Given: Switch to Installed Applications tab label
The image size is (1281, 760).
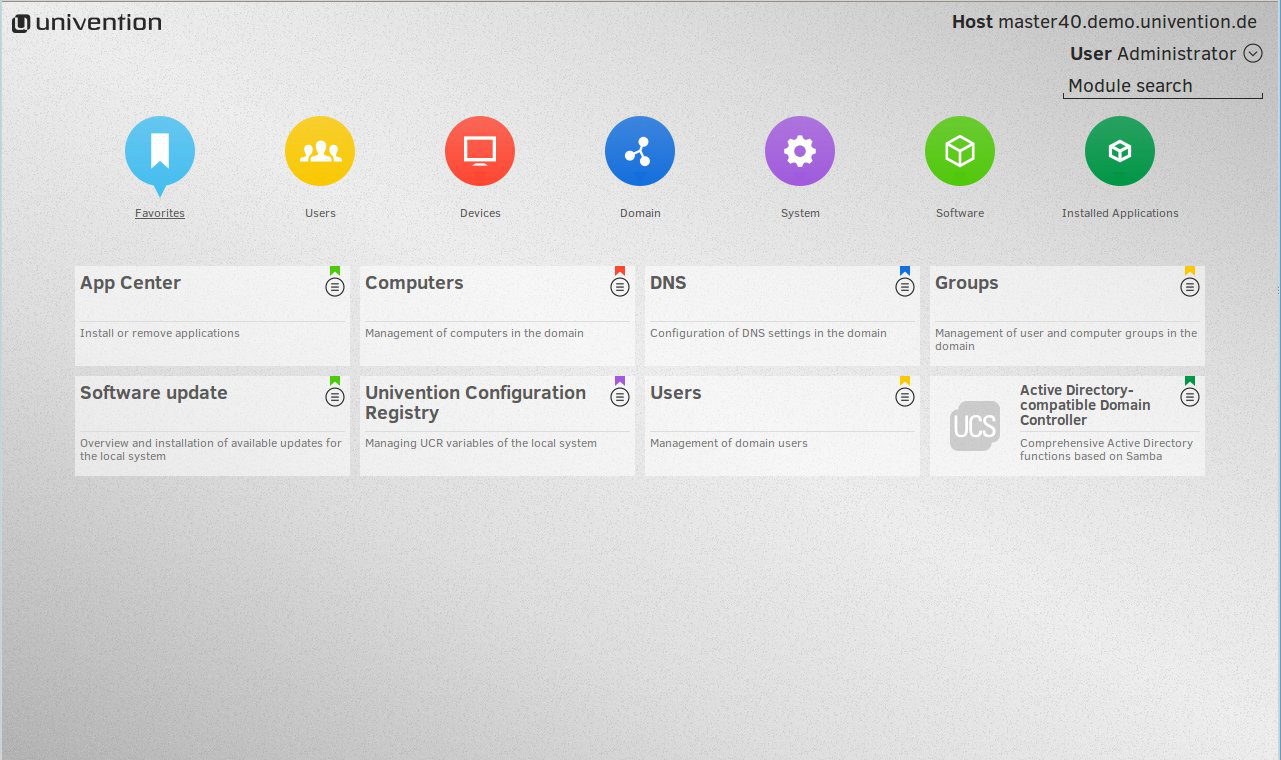Looking at the screenshot, I should (x=1120, y=213).
